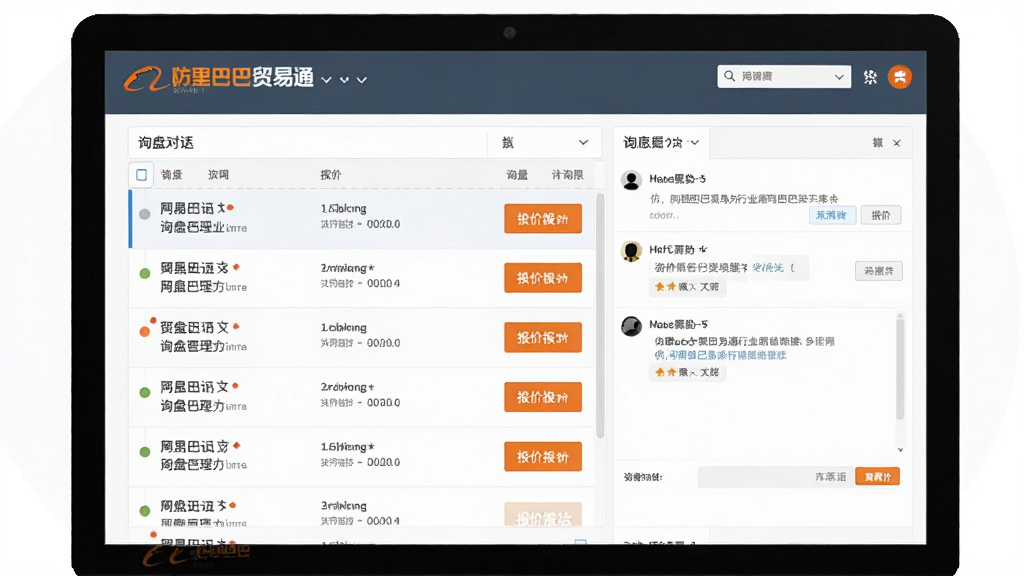Viewport: 1024px width, 576px height.
Task: Click the star tag under the Hat€ message
Action: coord(687,287)
